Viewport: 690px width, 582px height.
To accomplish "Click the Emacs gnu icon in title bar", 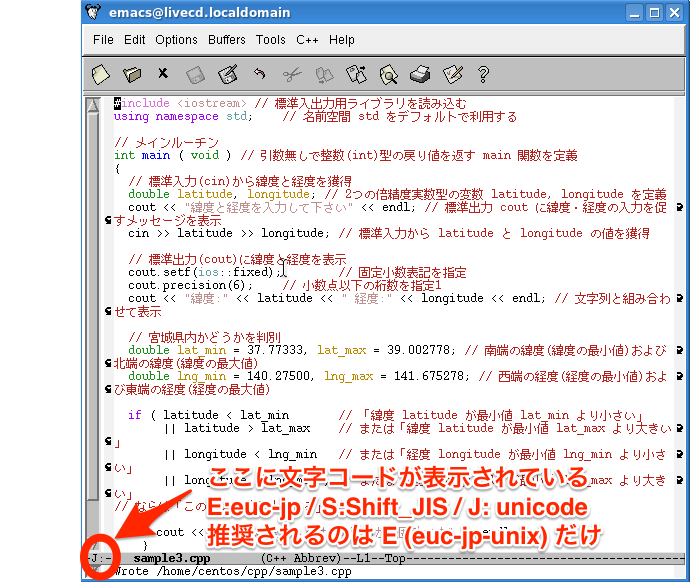I will pos(93,12).
